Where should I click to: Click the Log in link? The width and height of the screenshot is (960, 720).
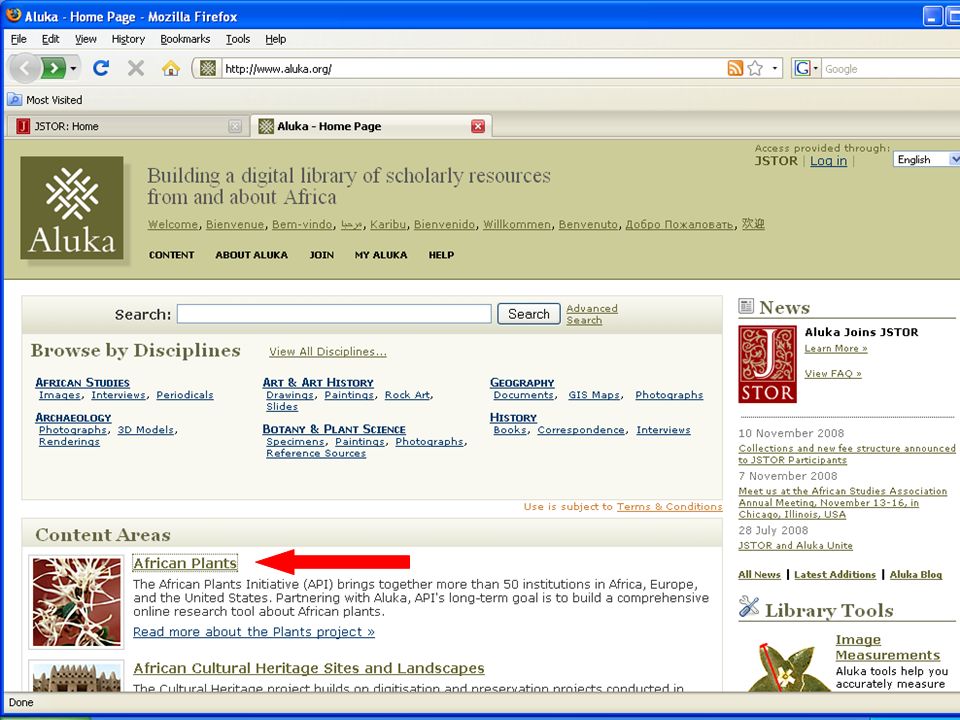(x=828, y=160)
